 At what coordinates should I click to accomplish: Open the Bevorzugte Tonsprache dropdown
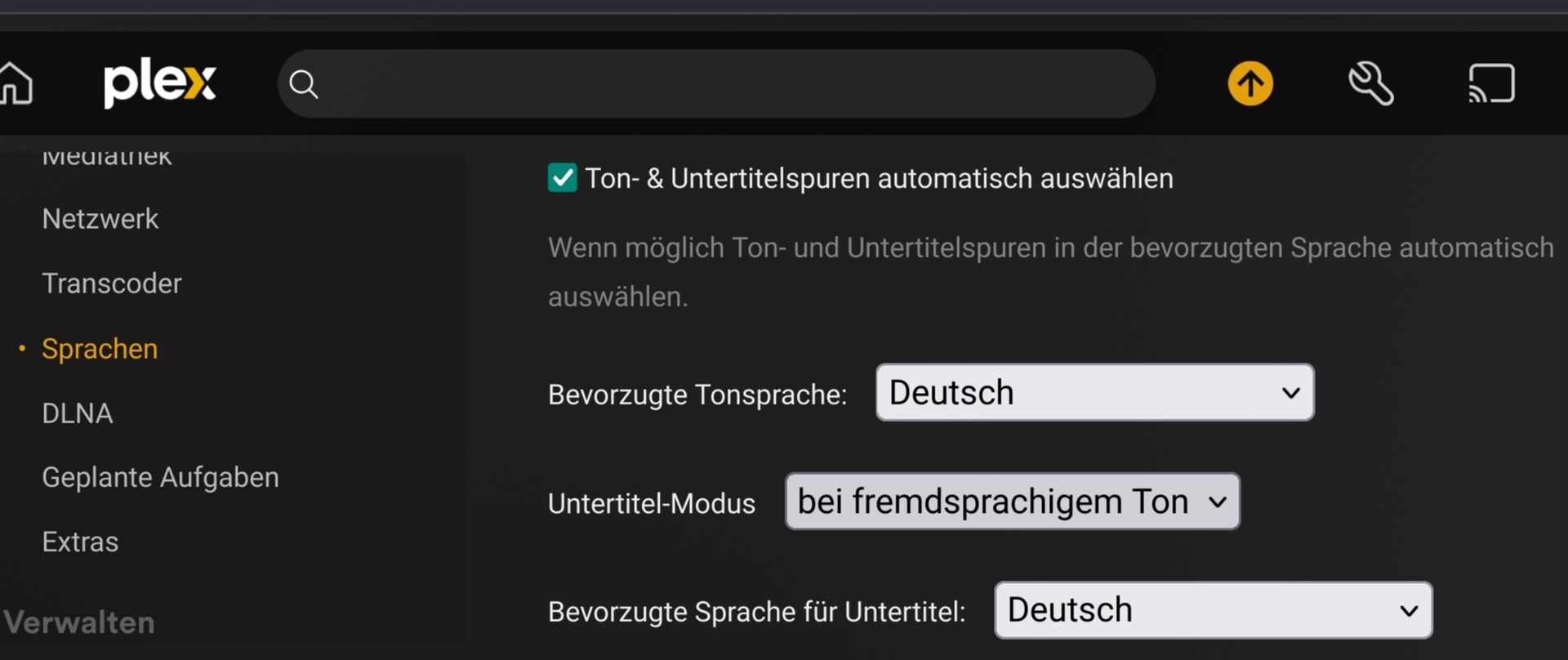point(1095,393)
